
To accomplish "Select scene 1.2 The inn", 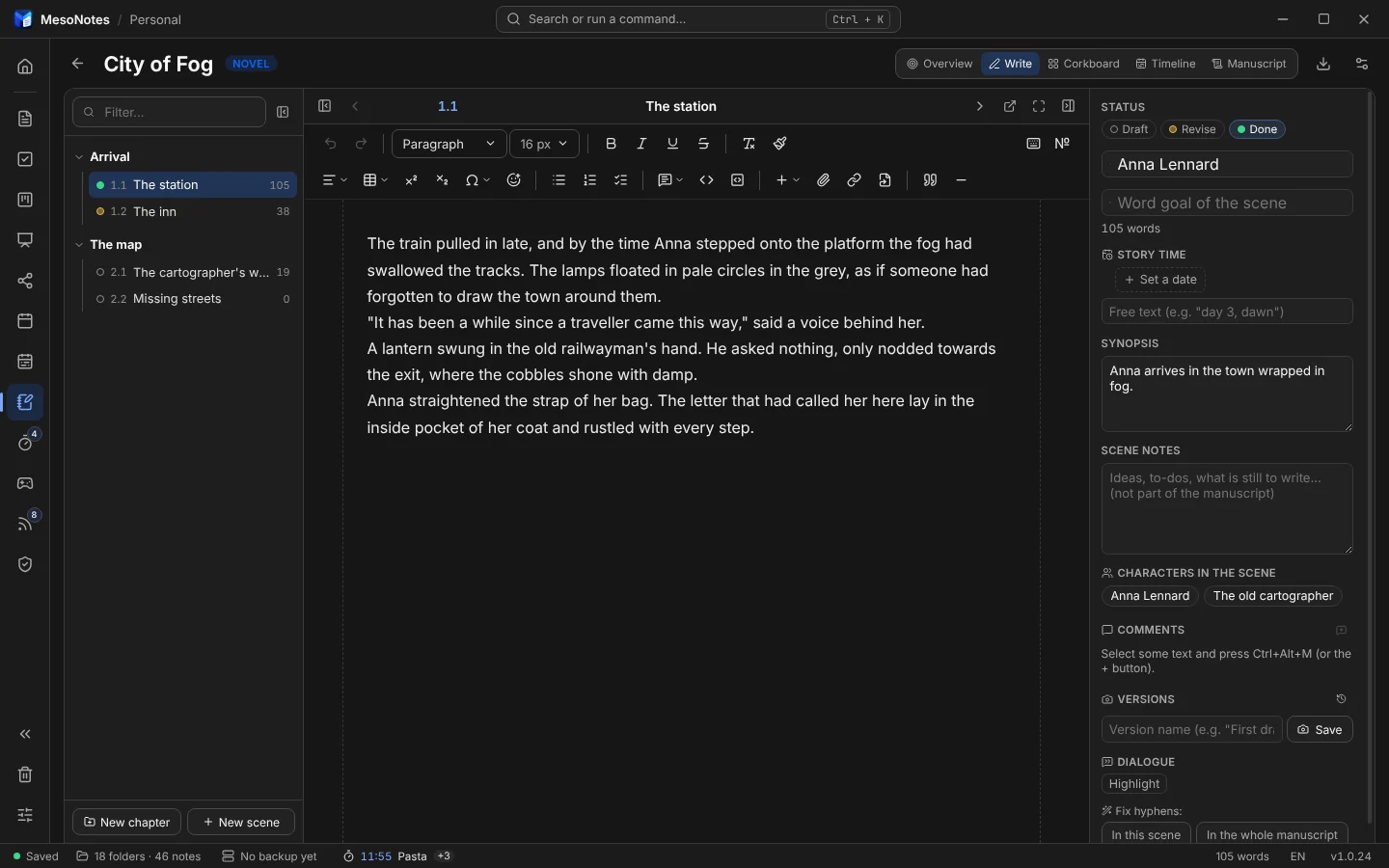I will click(193, 212).
